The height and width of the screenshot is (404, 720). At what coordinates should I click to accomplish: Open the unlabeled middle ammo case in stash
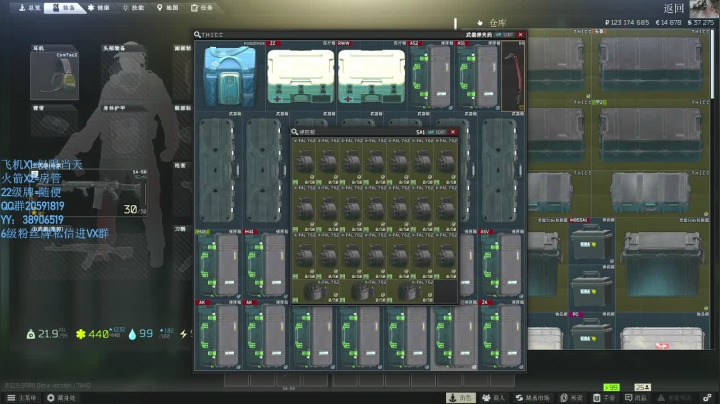(591, 289)
